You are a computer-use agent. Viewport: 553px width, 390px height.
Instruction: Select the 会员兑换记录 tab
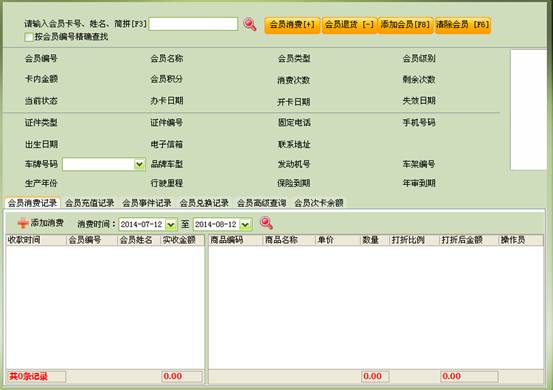204,203
